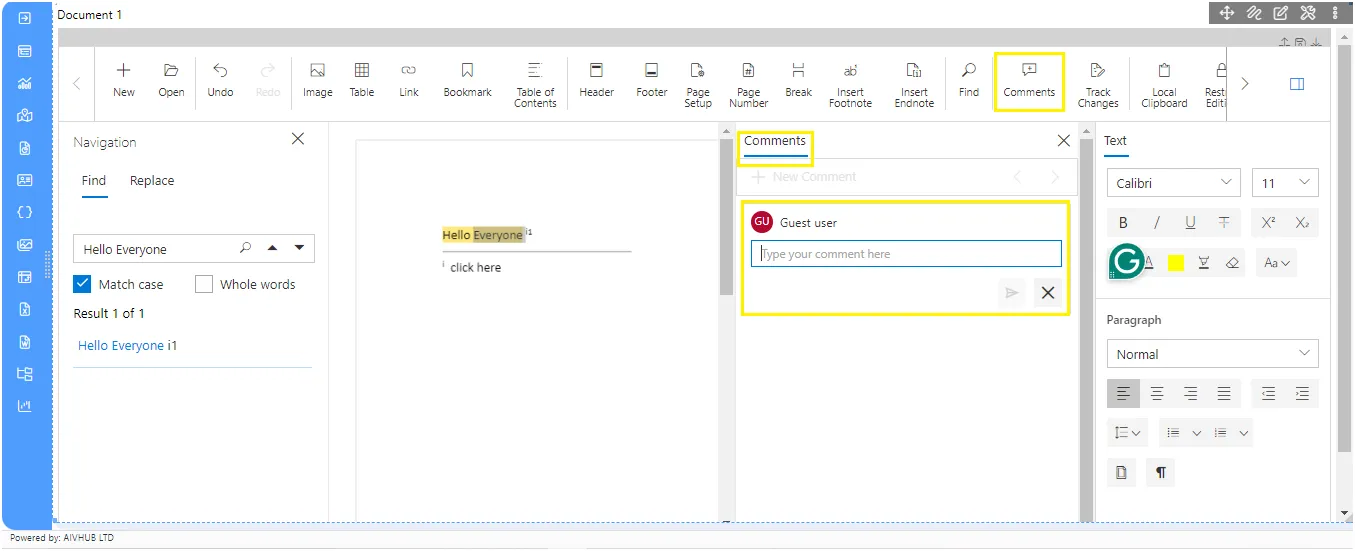Open the Aa change case dropdown
This screenshot has height=551, width=1355.
click(1277, 263)
